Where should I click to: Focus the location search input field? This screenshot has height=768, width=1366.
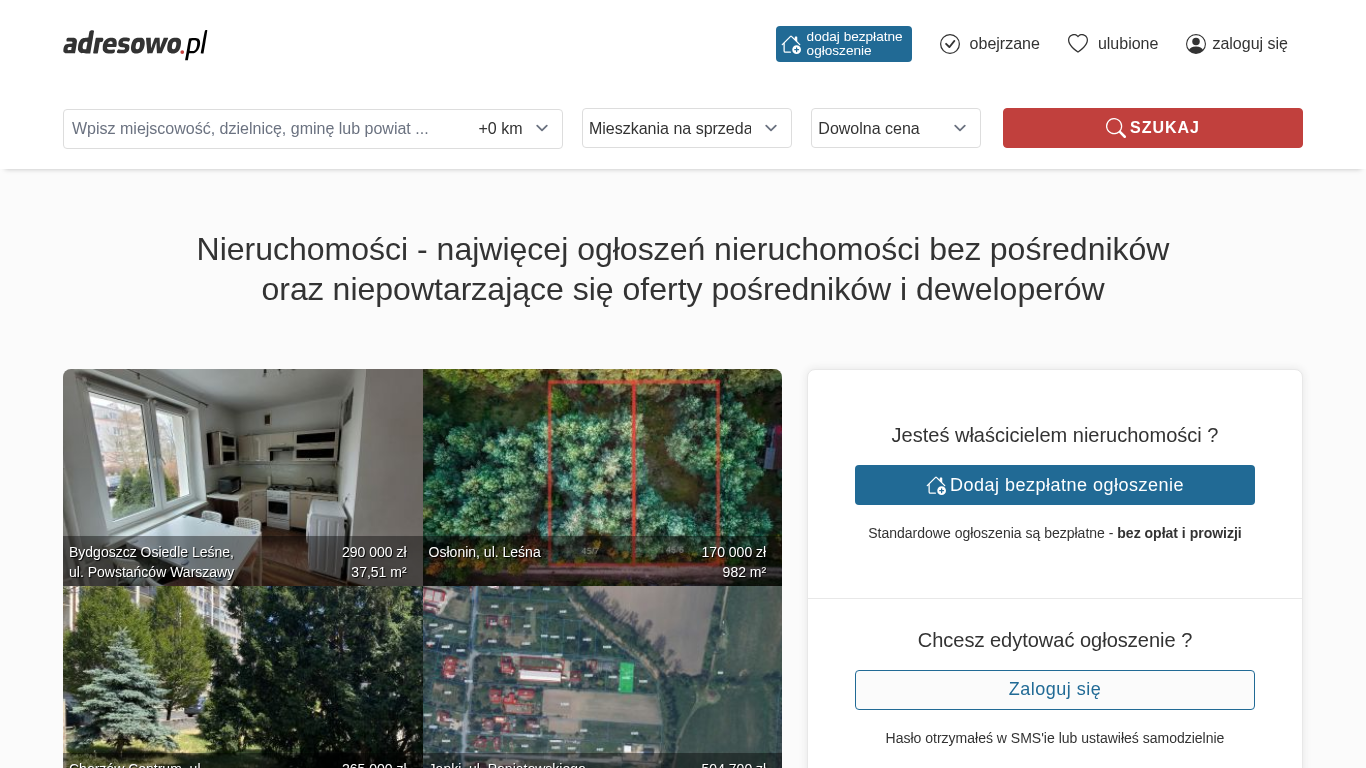pos(265,129)
